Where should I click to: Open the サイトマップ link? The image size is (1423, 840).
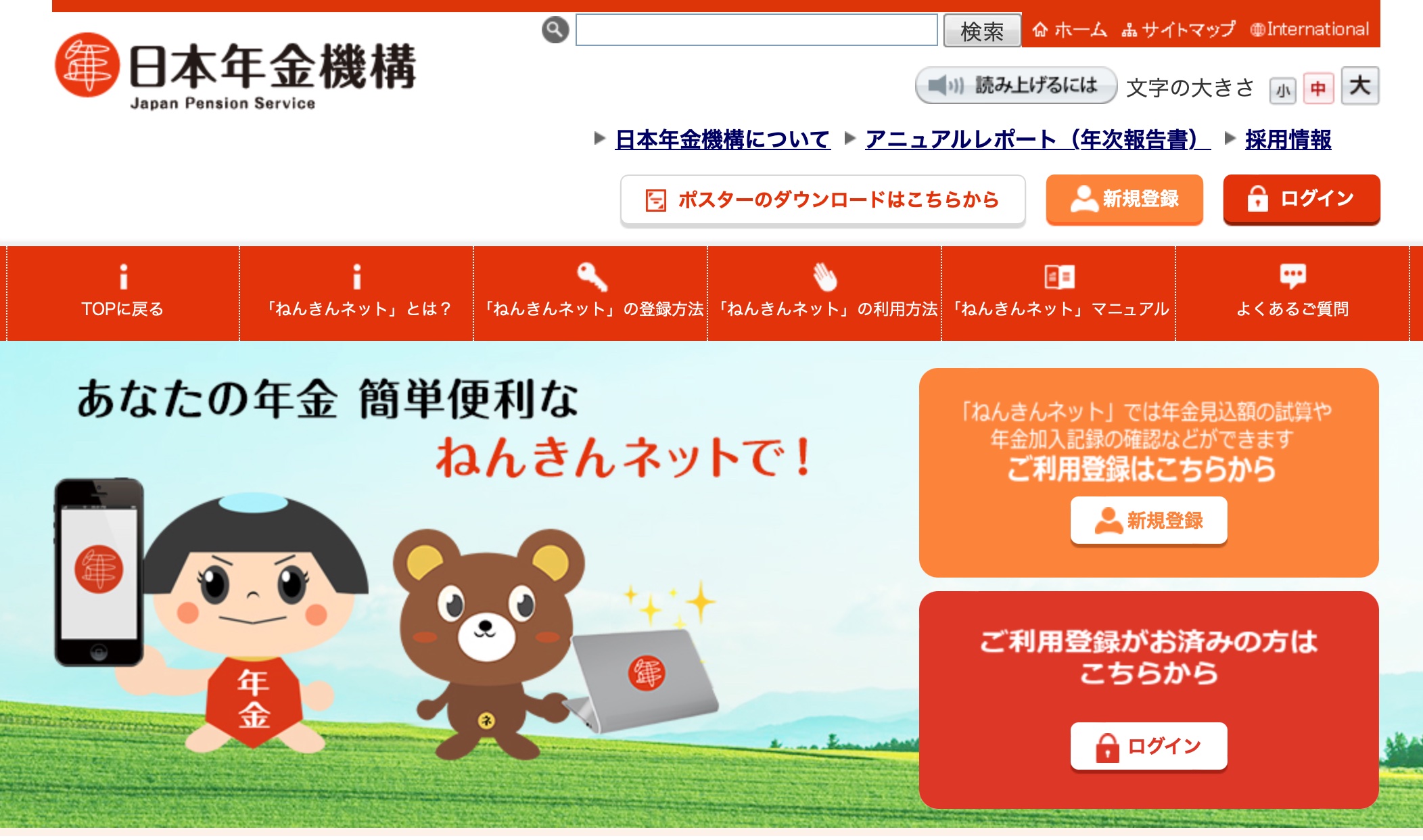[1178, 30]
